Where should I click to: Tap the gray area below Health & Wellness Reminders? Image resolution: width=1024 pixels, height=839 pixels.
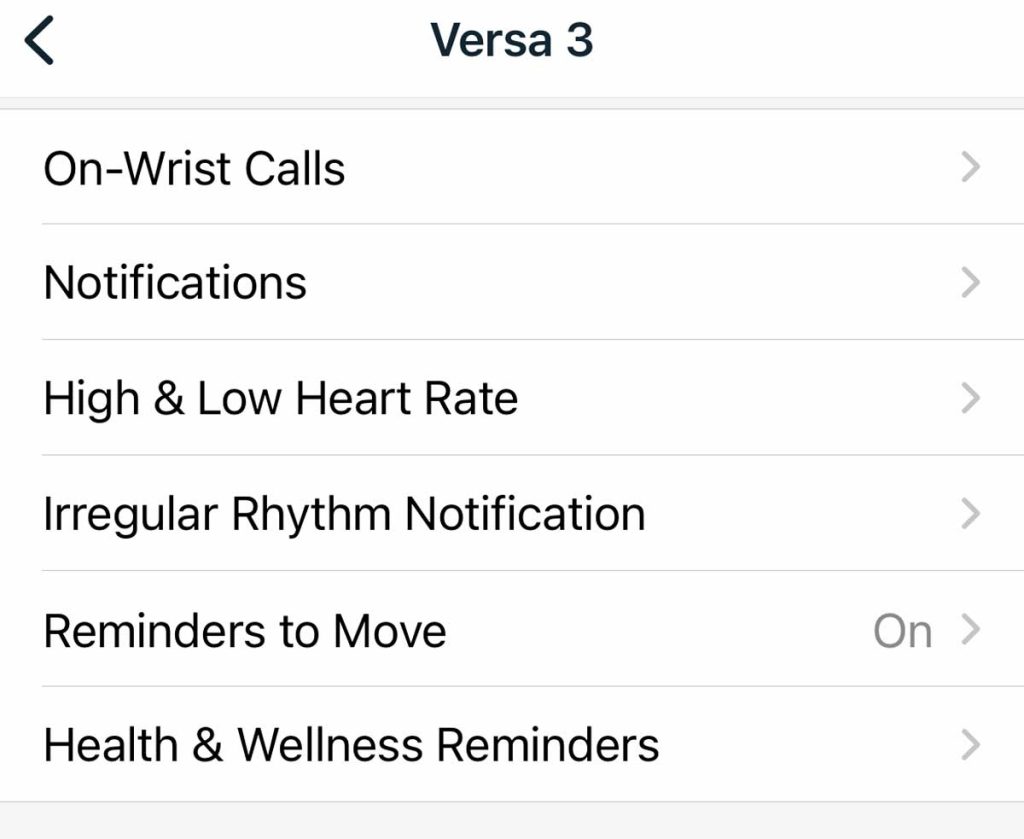[512, 821]
